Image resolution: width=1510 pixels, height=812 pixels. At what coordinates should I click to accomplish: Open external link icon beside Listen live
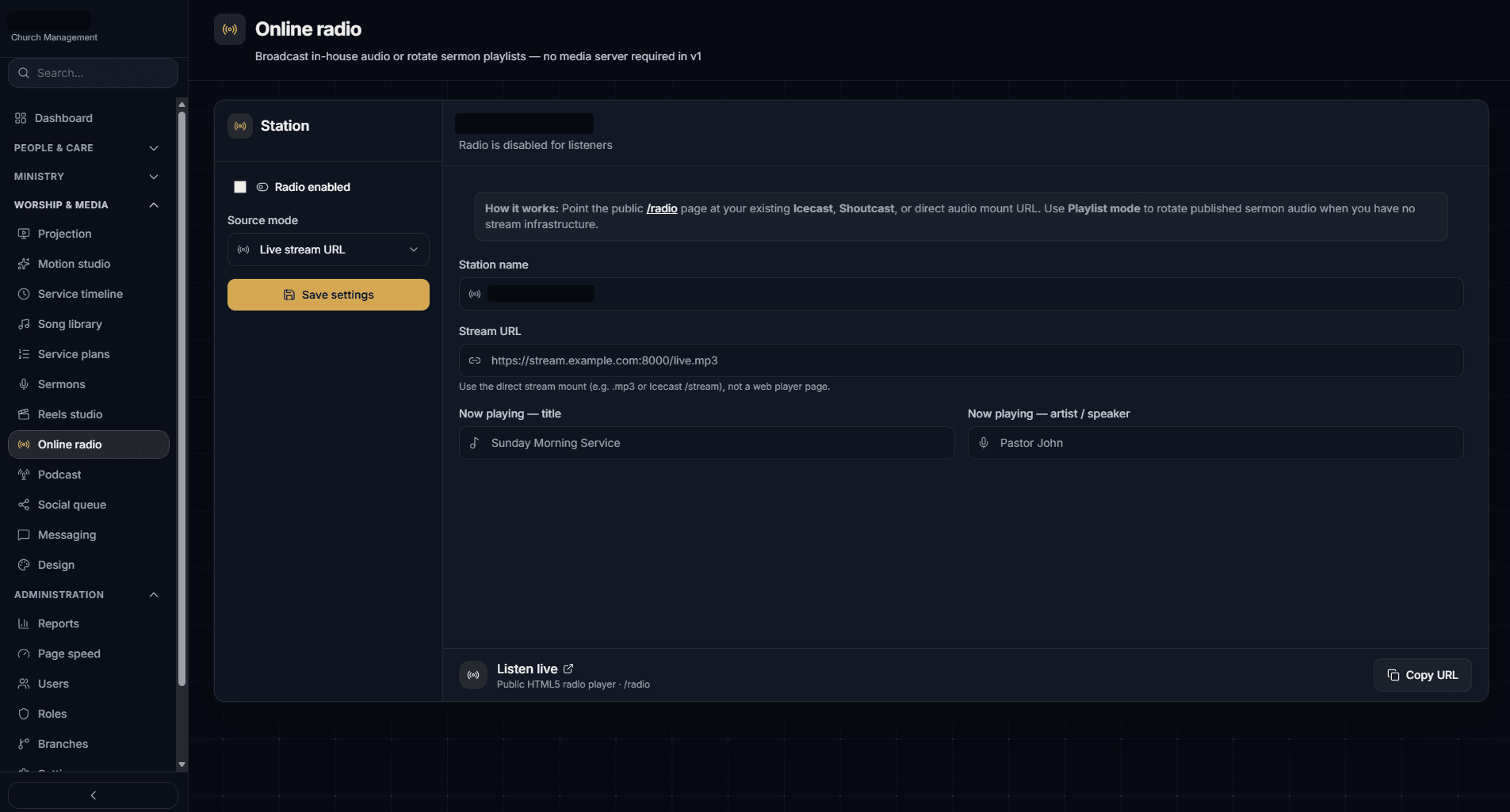[x=568, y=669]
